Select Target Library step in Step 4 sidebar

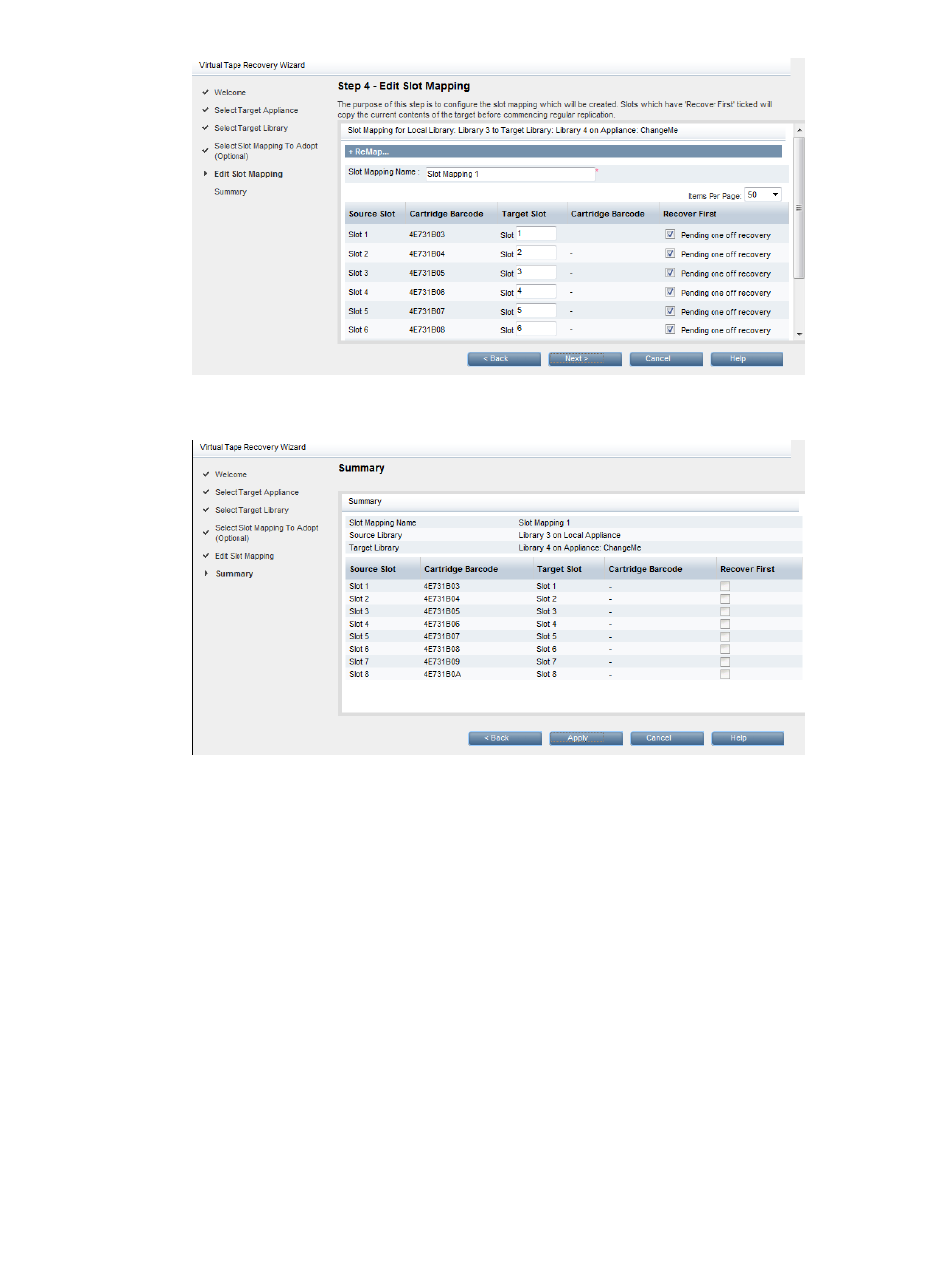click(250, 128)
